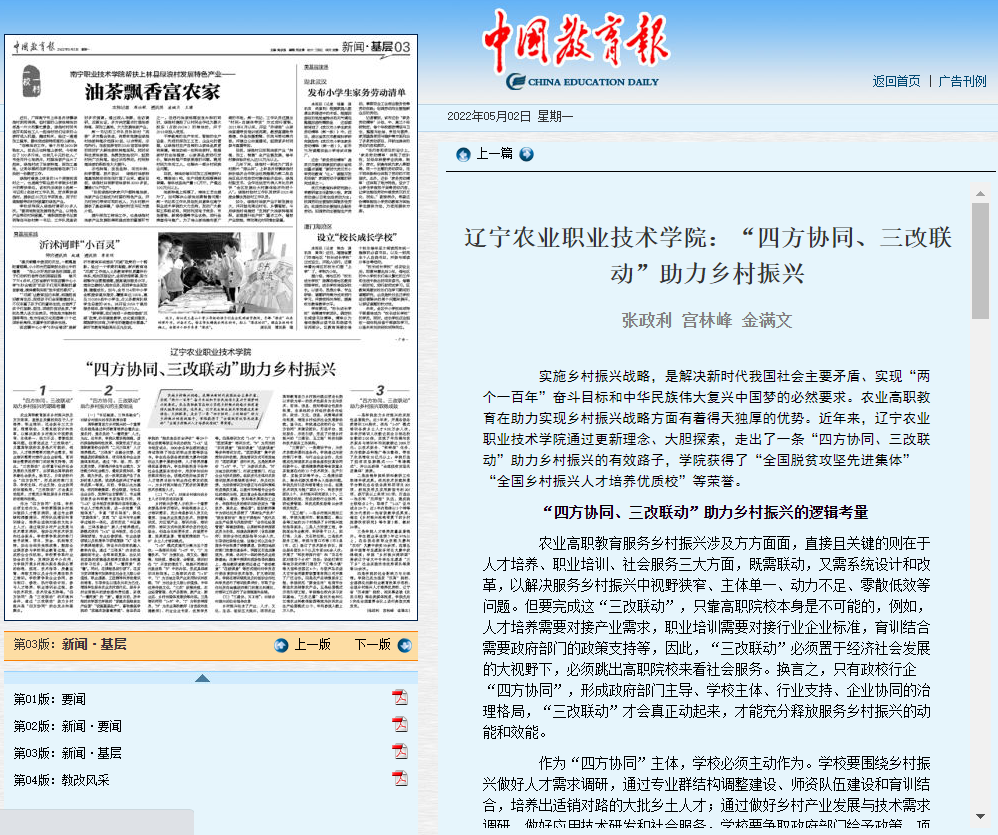Go to previous page with 上一版
The height and width of the screenshot is (835, 998).
click(x=313, y=645)
